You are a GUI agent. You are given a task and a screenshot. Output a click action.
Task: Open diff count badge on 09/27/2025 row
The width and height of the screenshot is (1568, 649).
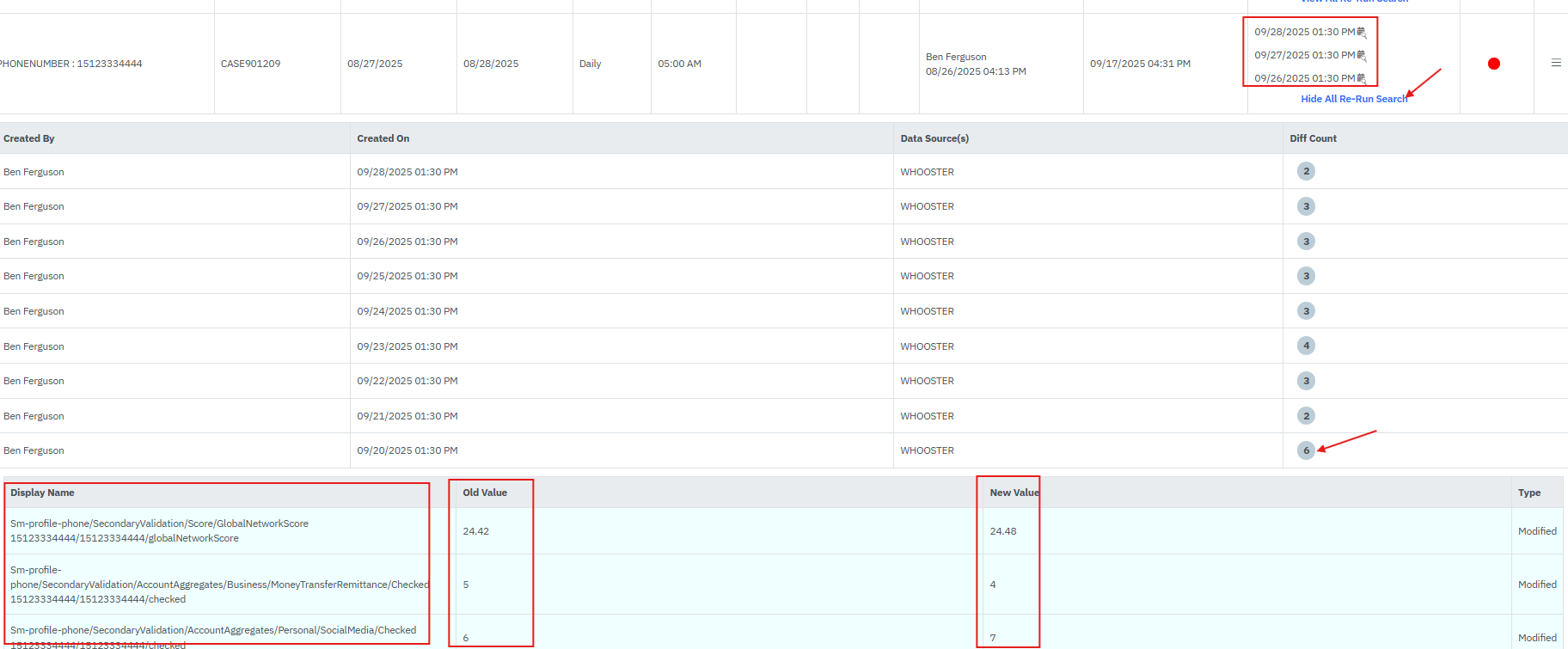tap(1306, 206)
